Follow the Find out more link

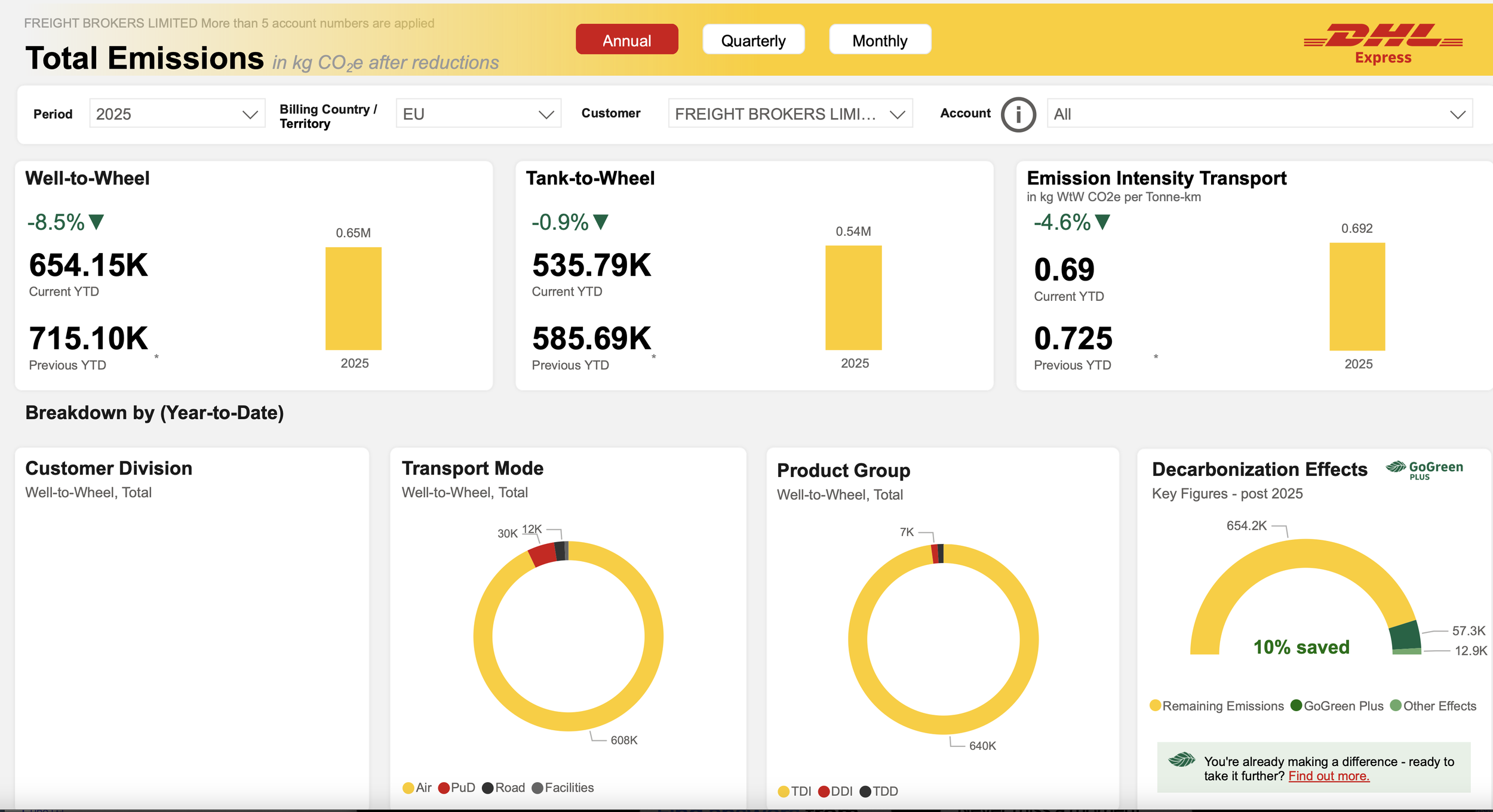1329,776
